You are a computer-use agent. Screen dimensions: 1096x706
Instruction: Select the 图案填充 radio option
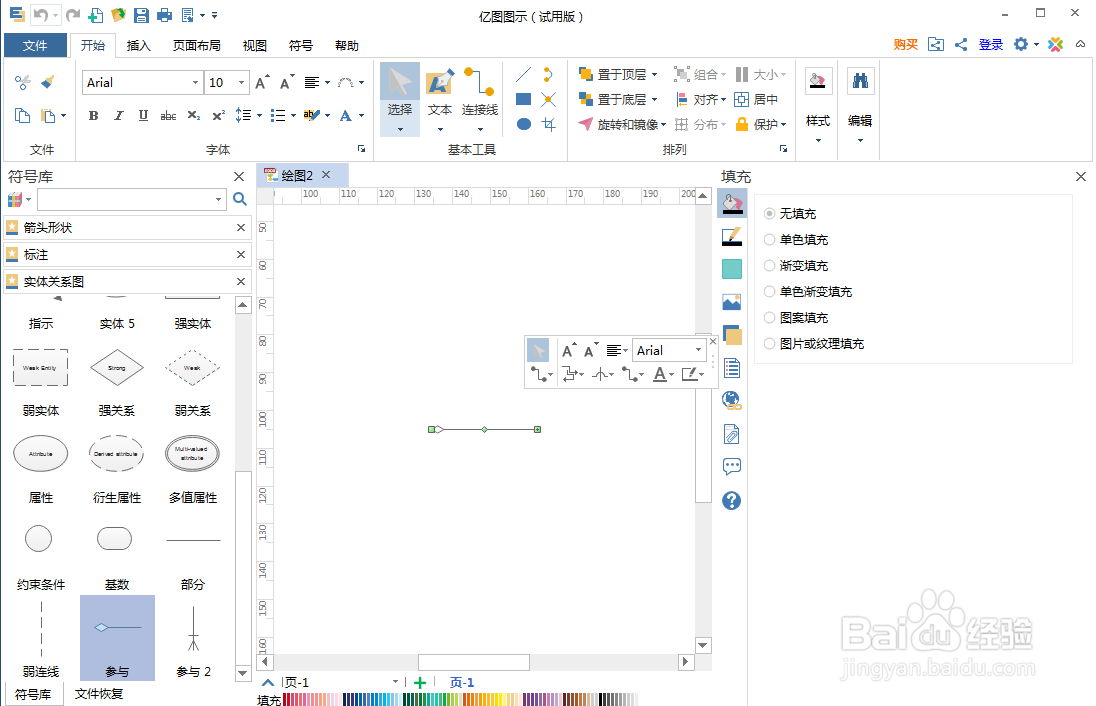770,318
